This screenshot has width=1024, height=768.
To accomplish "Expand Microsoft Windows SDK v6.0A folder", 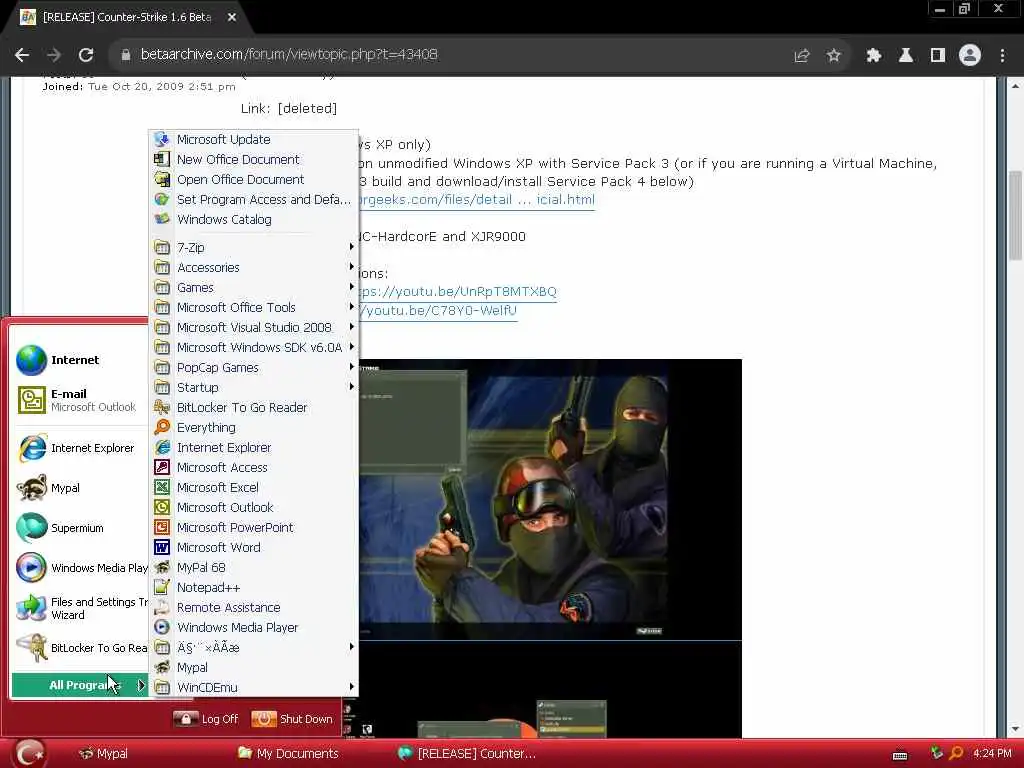I will click(253, 347).
